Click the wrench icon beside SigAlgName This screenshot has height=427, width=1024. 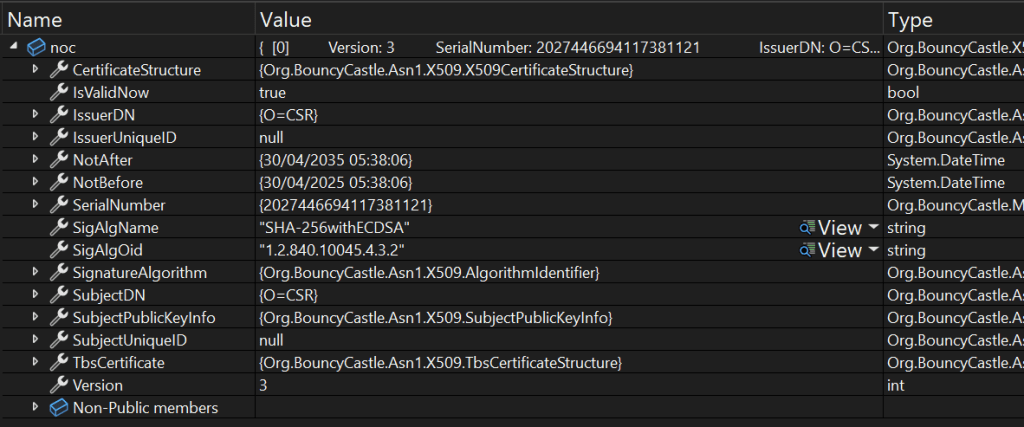pyautogui.click(x=59, y=228)
